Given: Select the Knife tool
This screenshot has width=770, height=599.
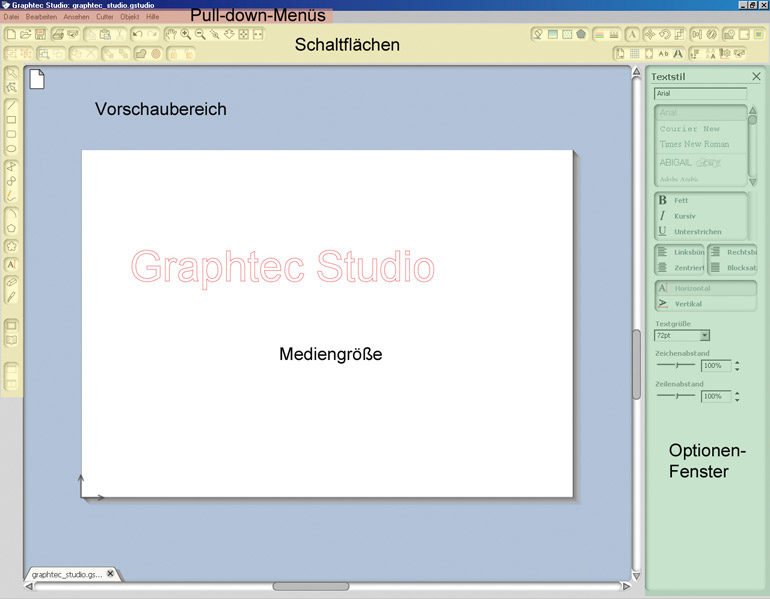Looking at the screenshot, I should 11,297.
